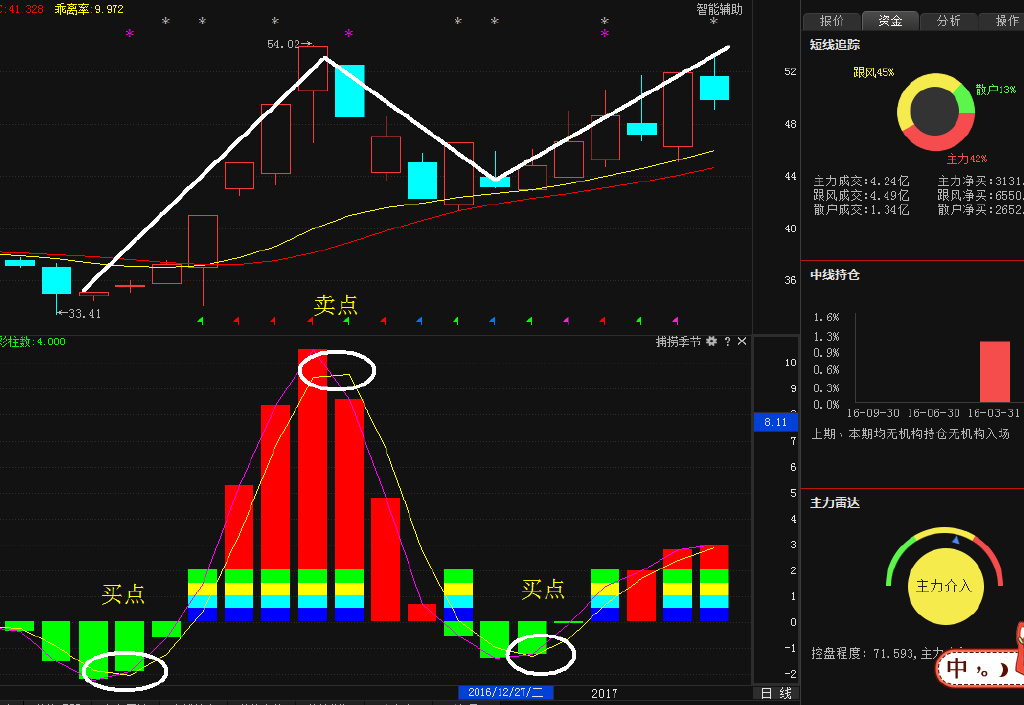Click the 日线 period selector
Viewport: 1024px width, 705px height.
point(775,693)
